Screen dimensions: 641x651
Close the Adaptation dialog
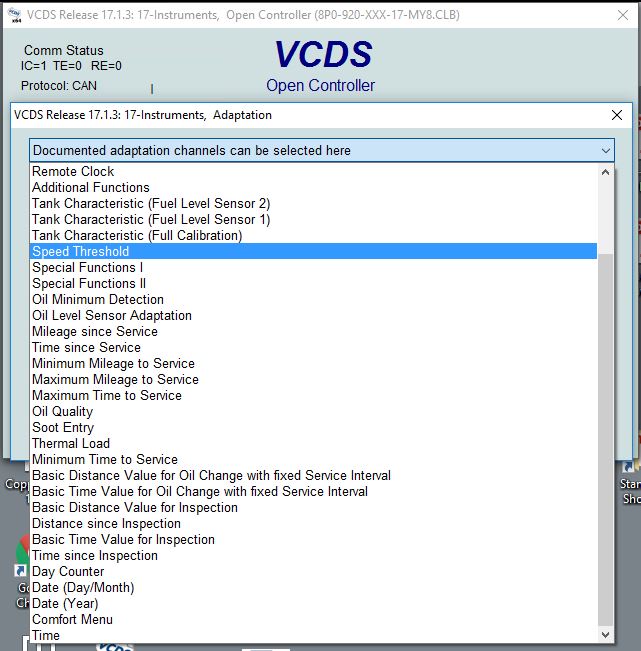pyautogui.click(x=617, y=115)
